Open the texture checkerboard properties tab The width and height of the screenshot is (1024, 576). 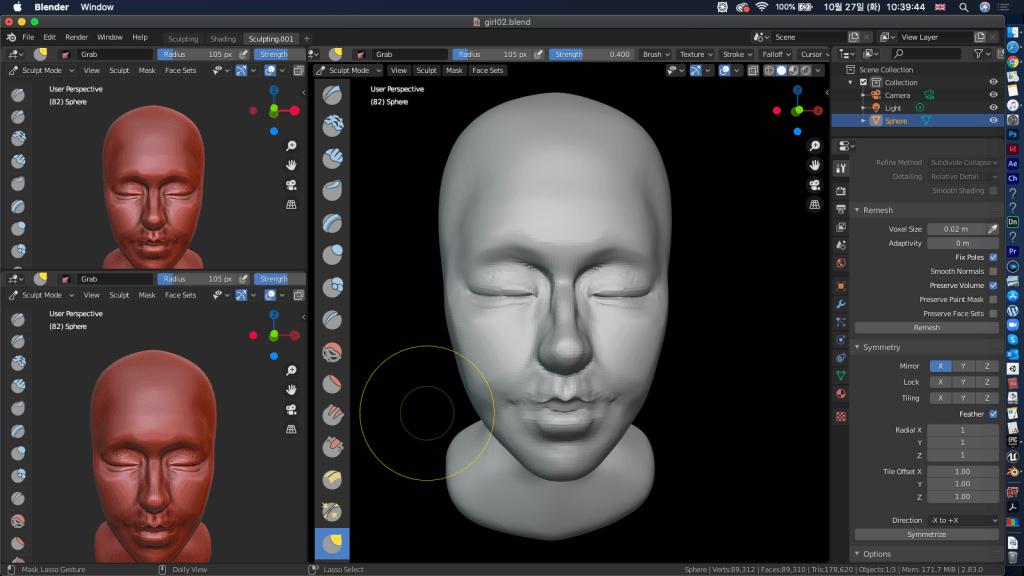click(841, 415)
